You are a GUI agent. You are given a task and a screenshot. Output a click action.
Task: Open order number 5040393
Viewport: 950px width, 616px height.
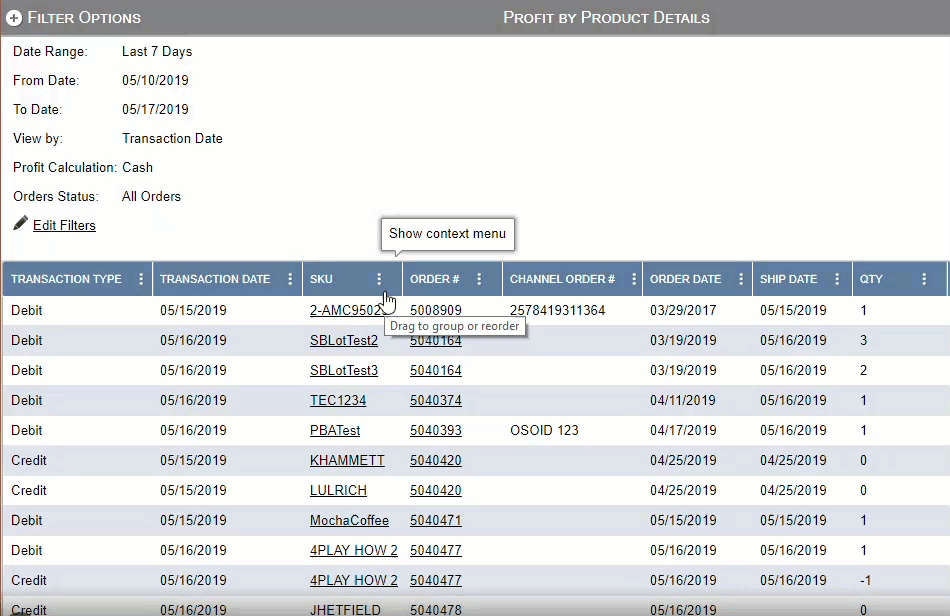[435, 430]
